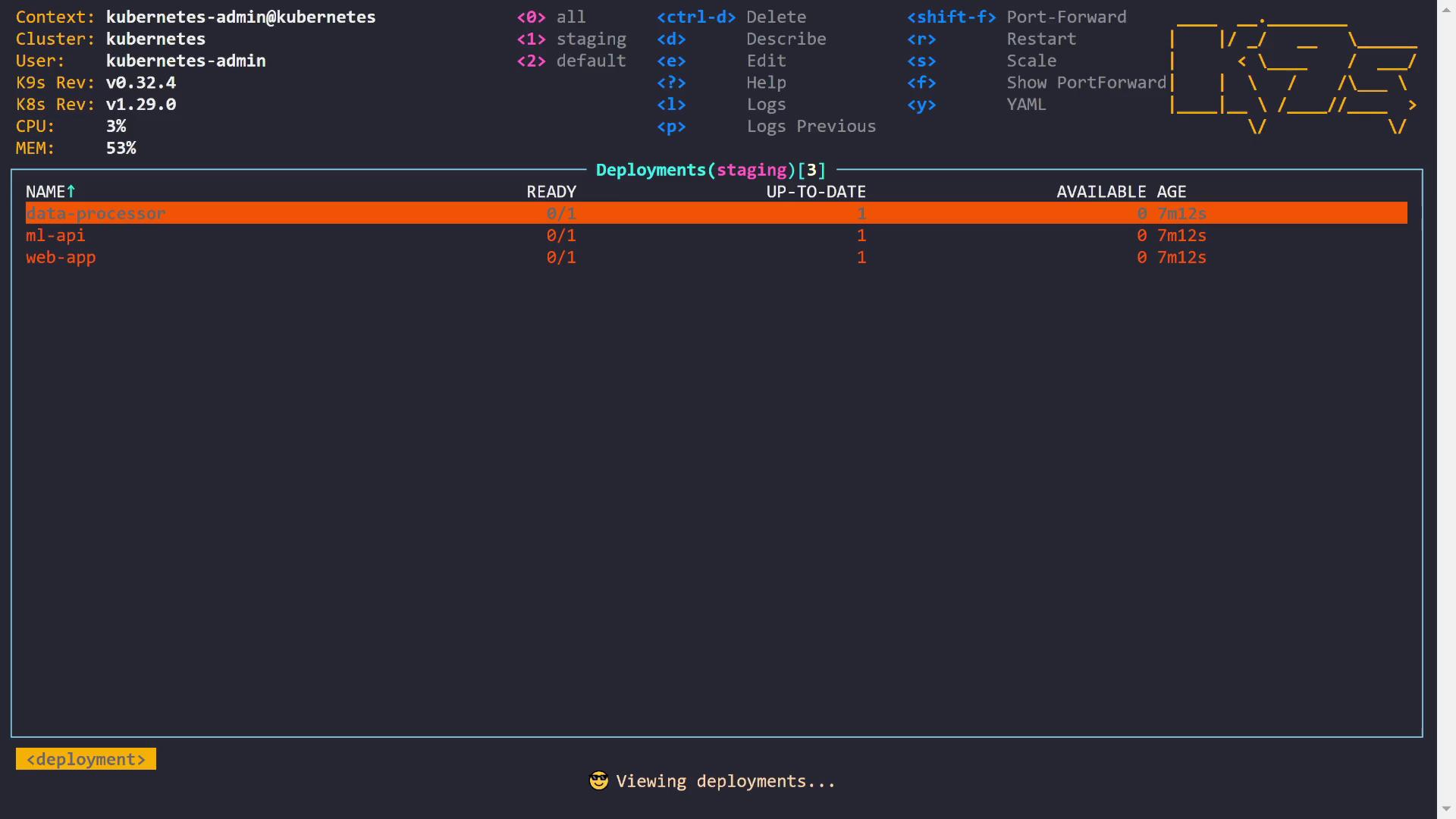The image size is (1456, 819).
Task: Select the data-processor deployment row
Action: tap(96, 214)
